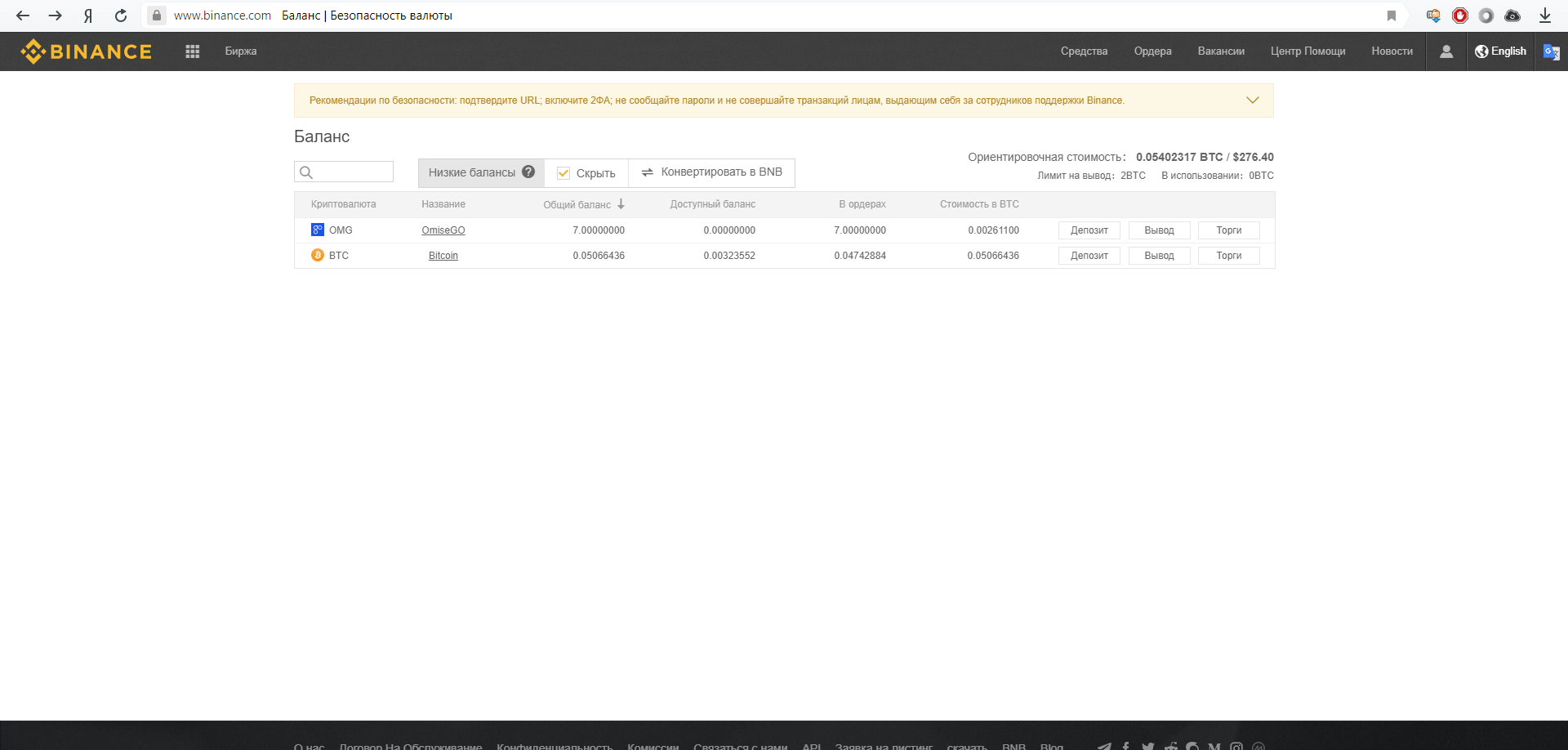The height and width of the screenshot is (750, 1568).
Task: Open the AdBlock stop-hand extension
Action: tap(1460, 16)
